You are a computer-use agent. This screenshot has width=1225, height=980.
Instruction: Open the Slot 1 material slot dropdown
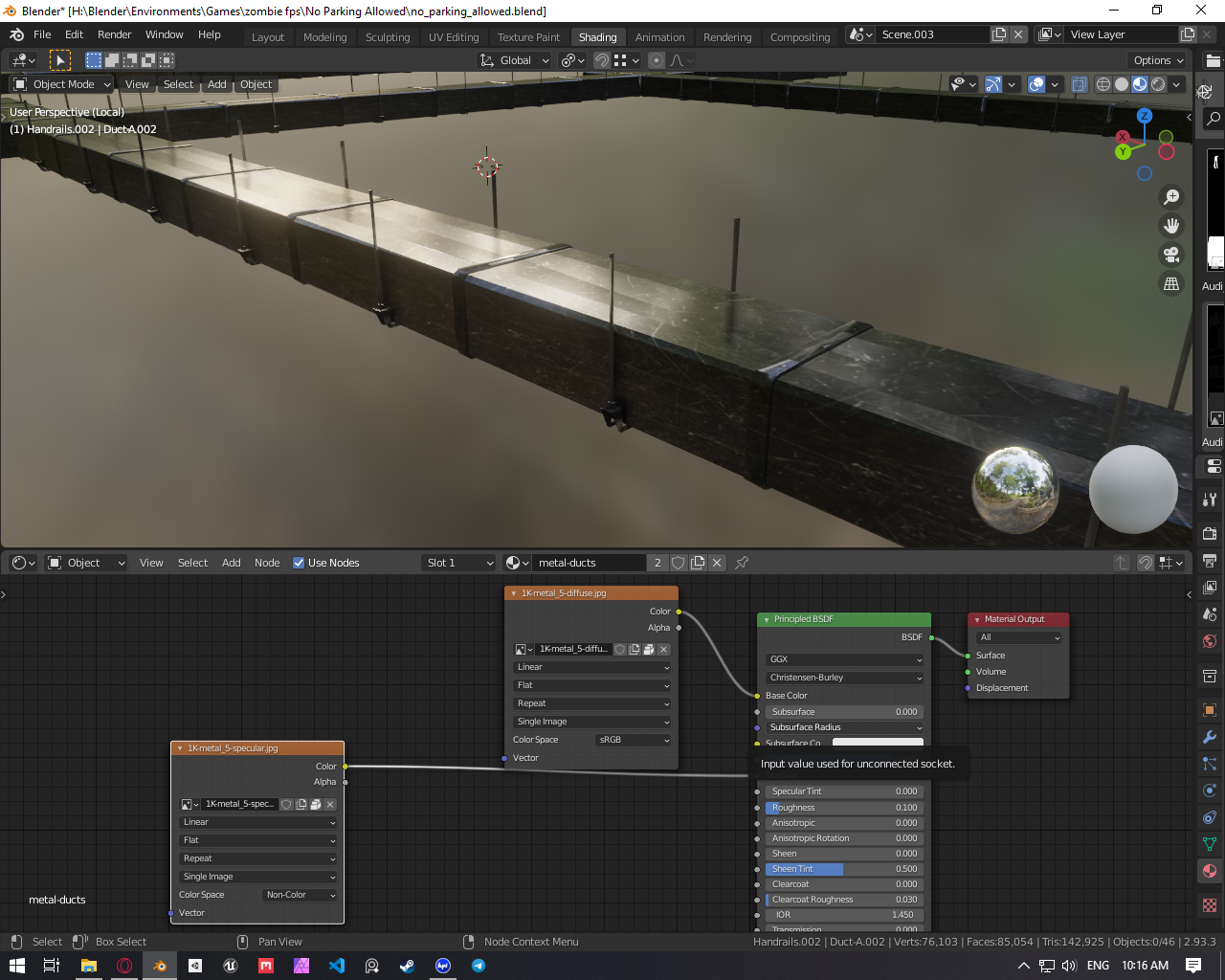coord(459,563)
